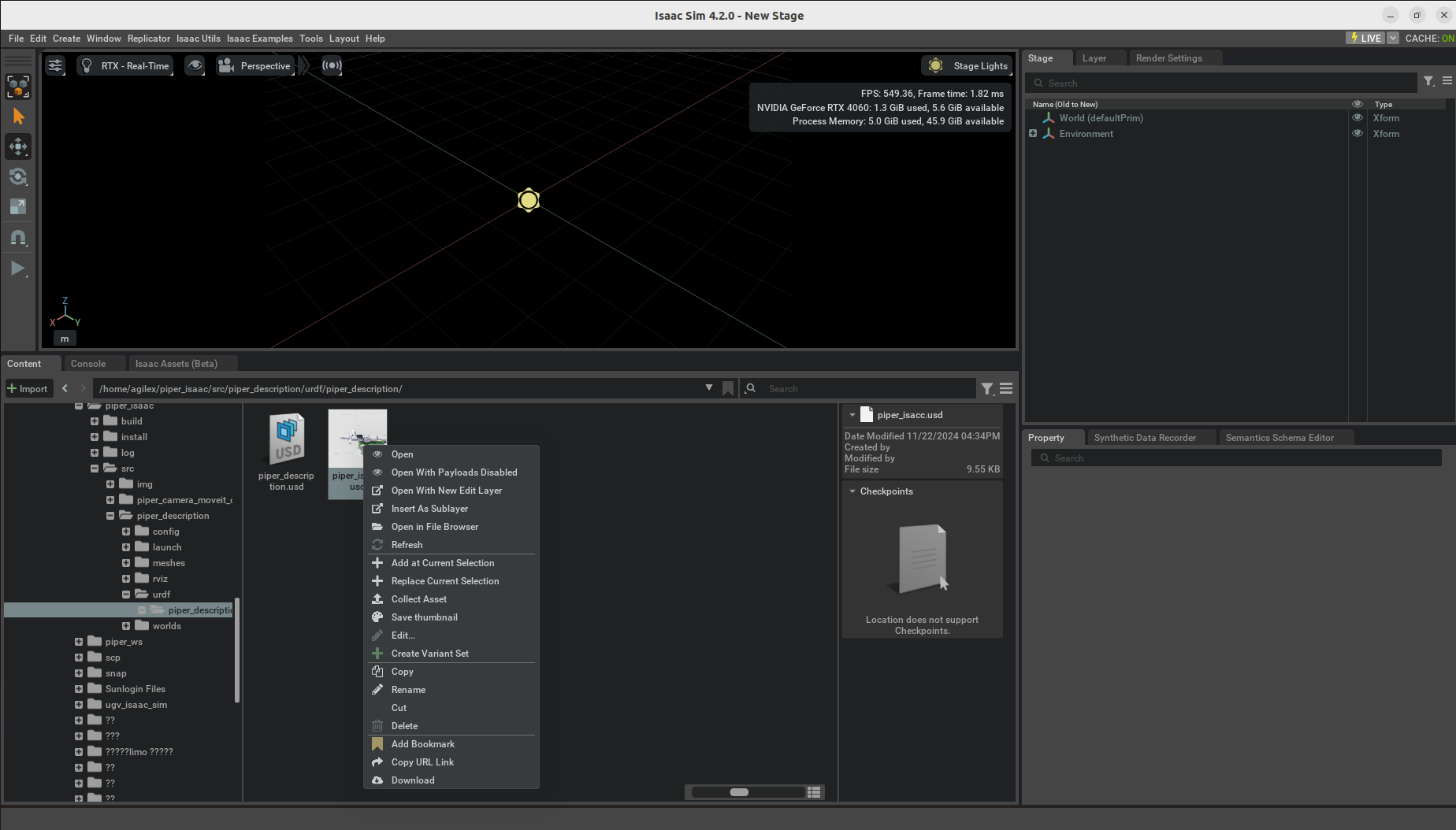Click the viewport streaming waves icon
Viewport: 1456px width, 830px height.
point(332,66)
